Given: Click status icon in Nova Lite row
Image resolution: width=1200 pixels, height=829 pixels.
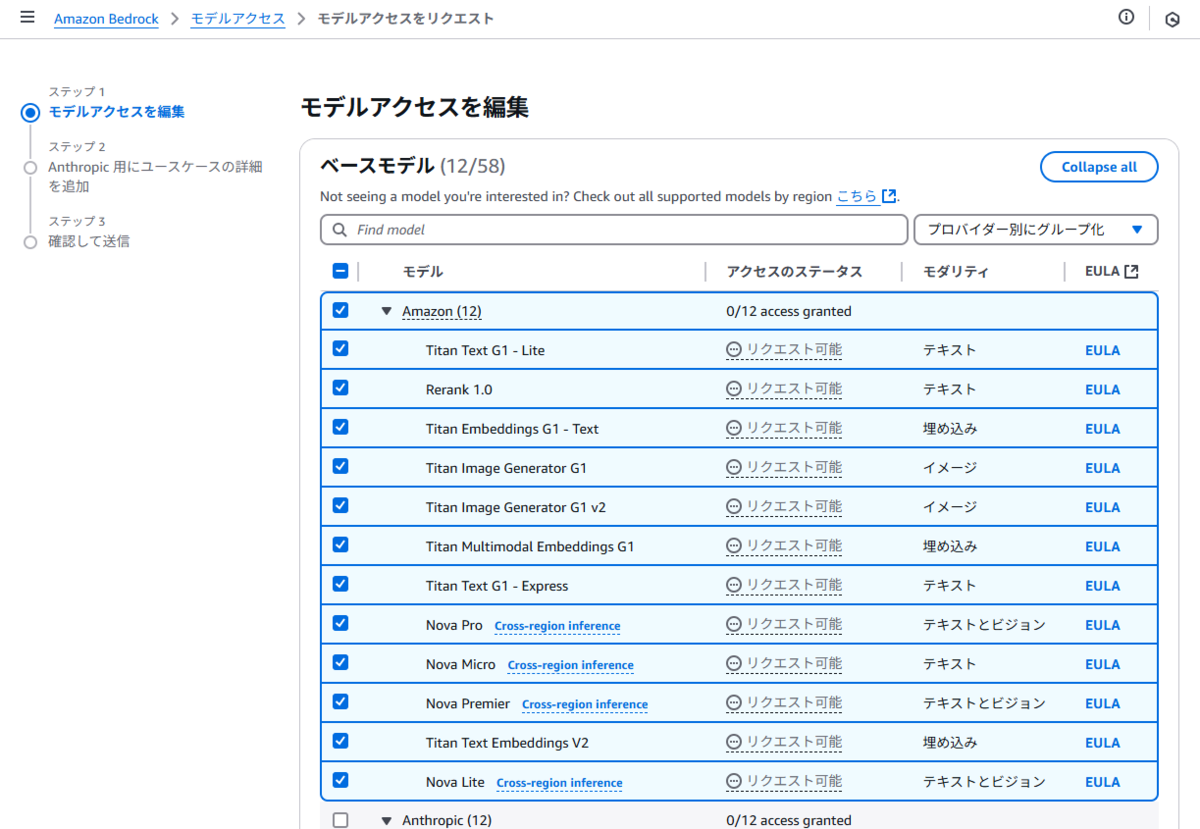Looking at the screenshot, I should point(734,782).
